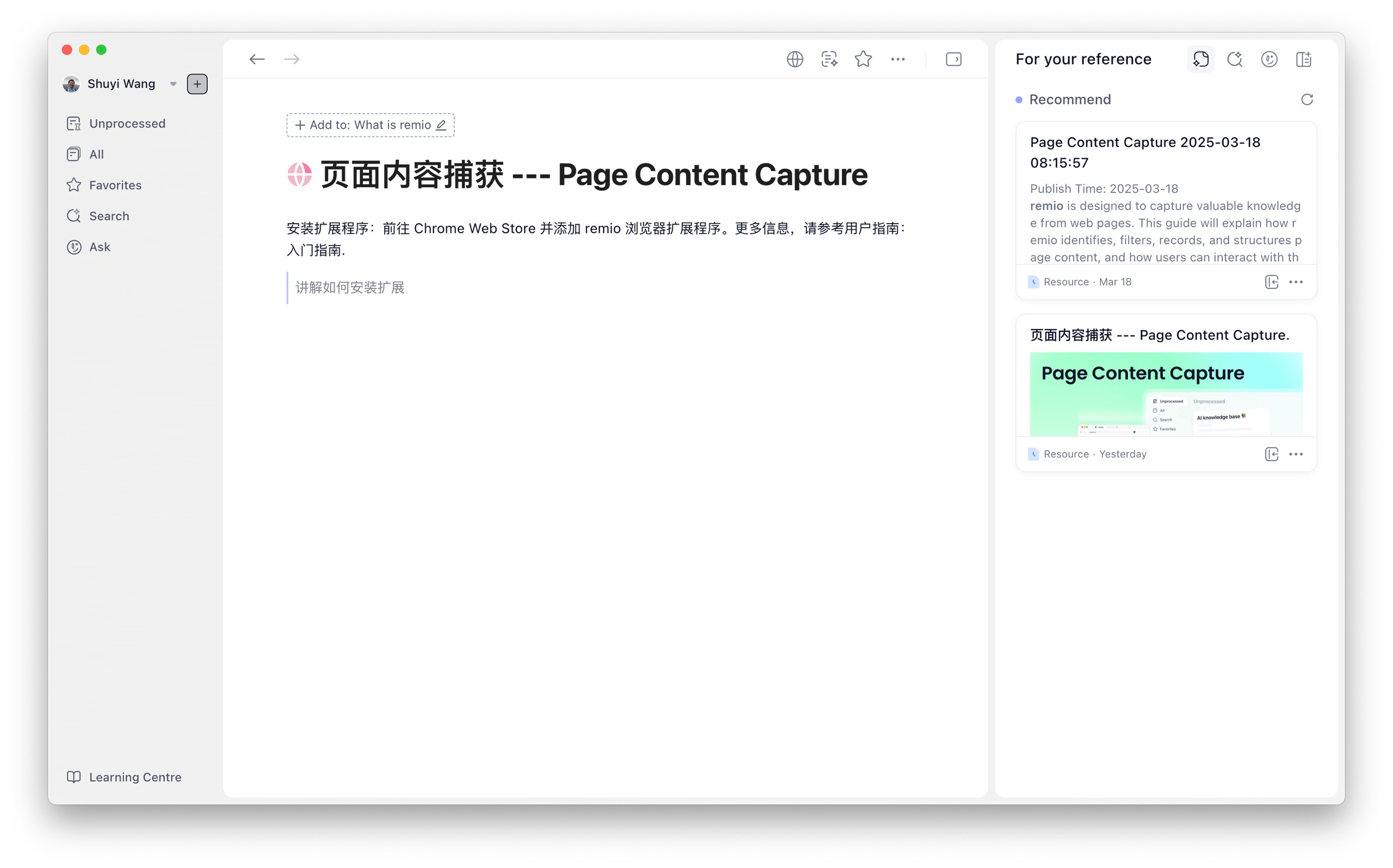
Task: Click the forward navigation arrow
Action: [x=292, y=59]
